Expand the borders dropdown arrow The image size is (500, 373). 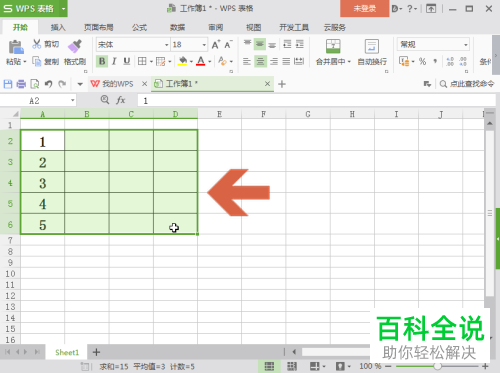point(151,61)
